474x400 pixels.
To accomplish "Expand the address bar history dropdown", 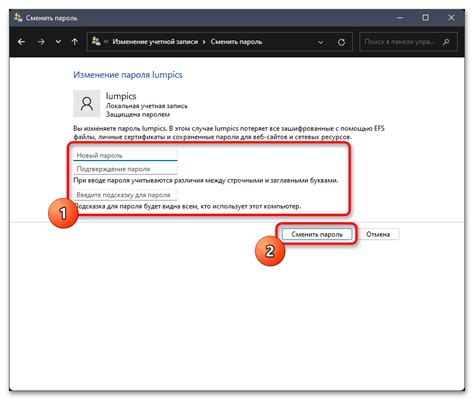I will pyautogui.click(x=320, y=42).
